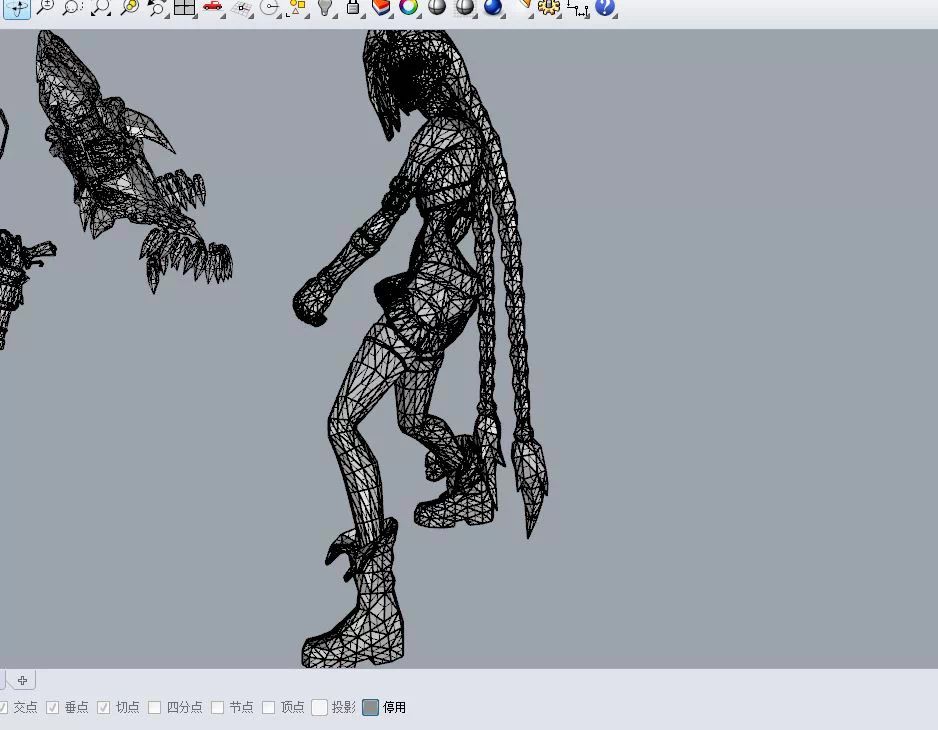Viewport: 938px width, 730px height.
Task: Uncheck the 切点 tangent snap
Action: [x=103, y=707]
